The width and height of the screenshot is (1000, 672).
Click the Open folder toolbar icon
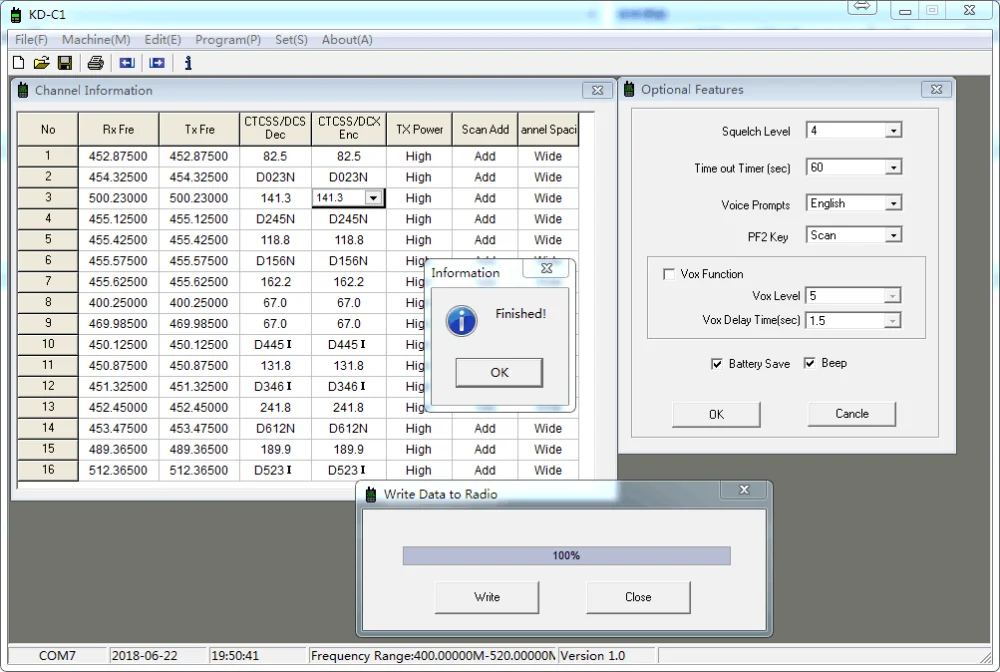pos(41,63)
